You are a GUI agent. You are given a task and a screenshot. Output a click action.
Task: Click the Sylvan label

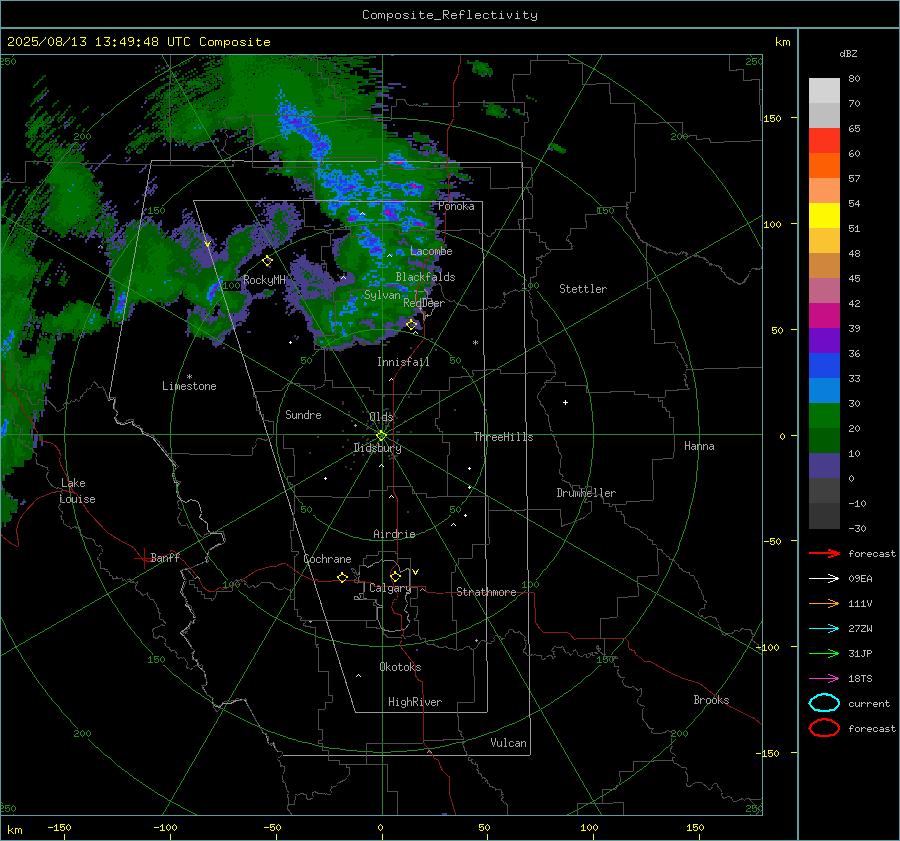pos(382,295)
